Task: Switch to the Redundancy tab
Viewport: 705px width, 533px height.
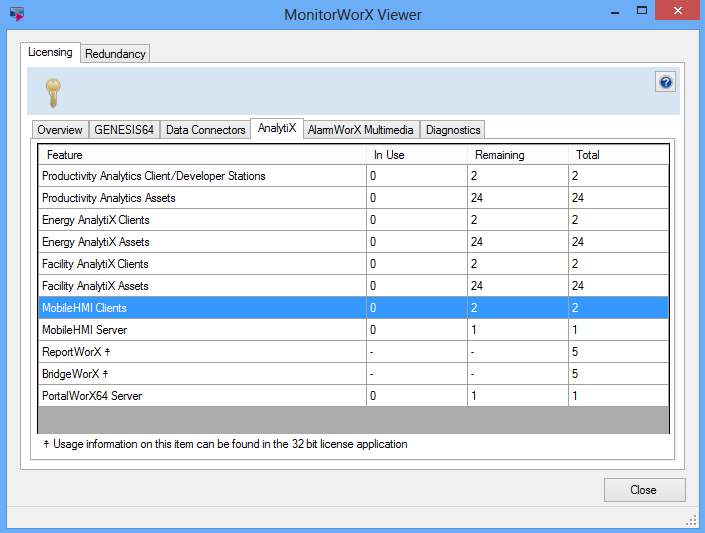Action: pyautogui.click(x=115, y=54)
